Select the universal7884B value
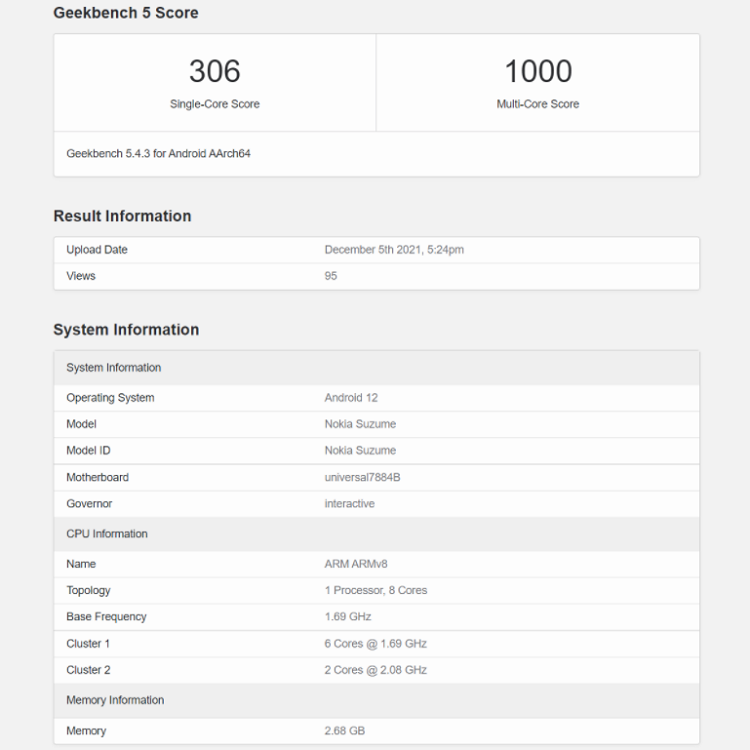 pos(362,477)
